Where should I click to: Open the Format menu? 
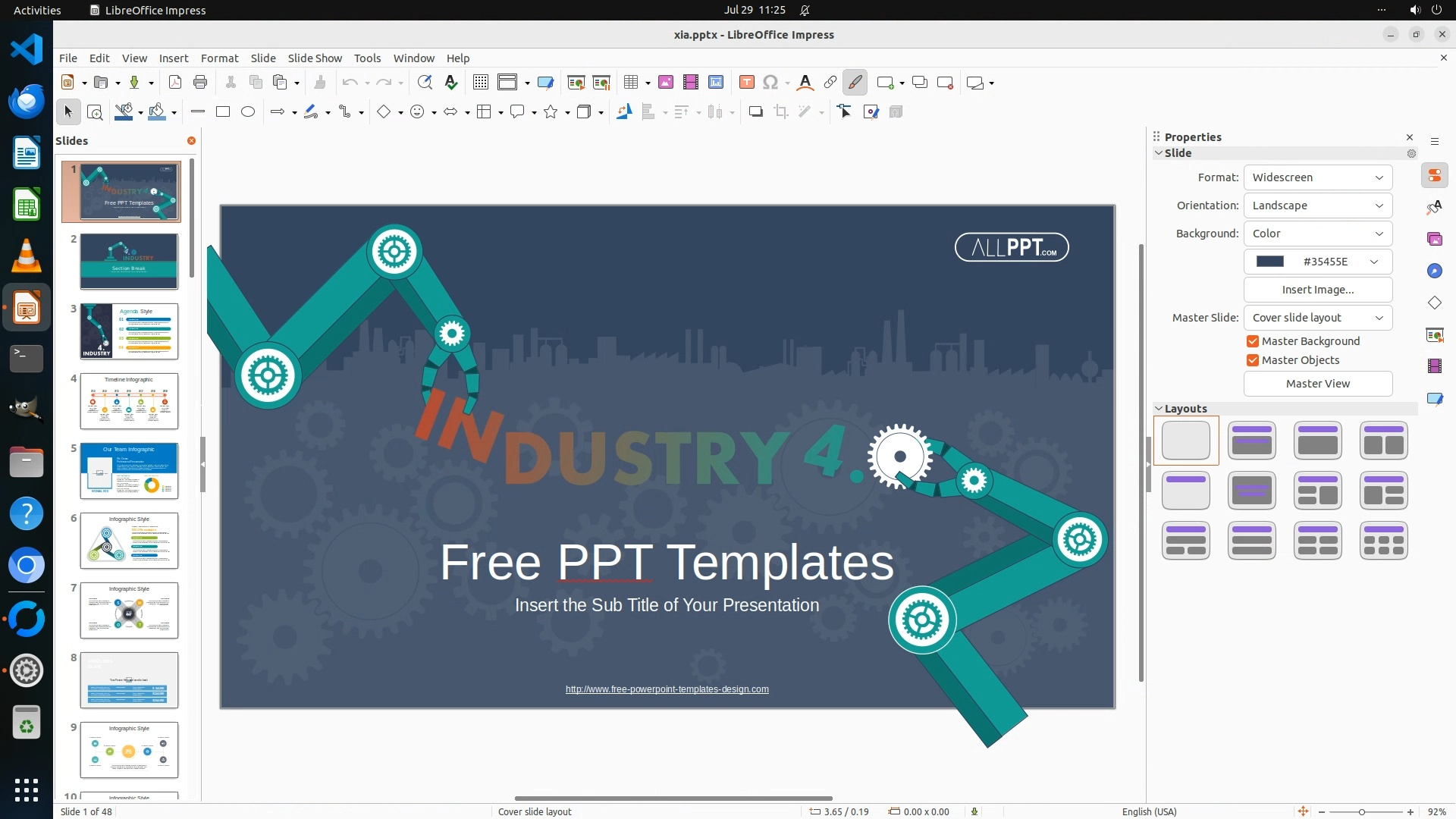[219, 58]
